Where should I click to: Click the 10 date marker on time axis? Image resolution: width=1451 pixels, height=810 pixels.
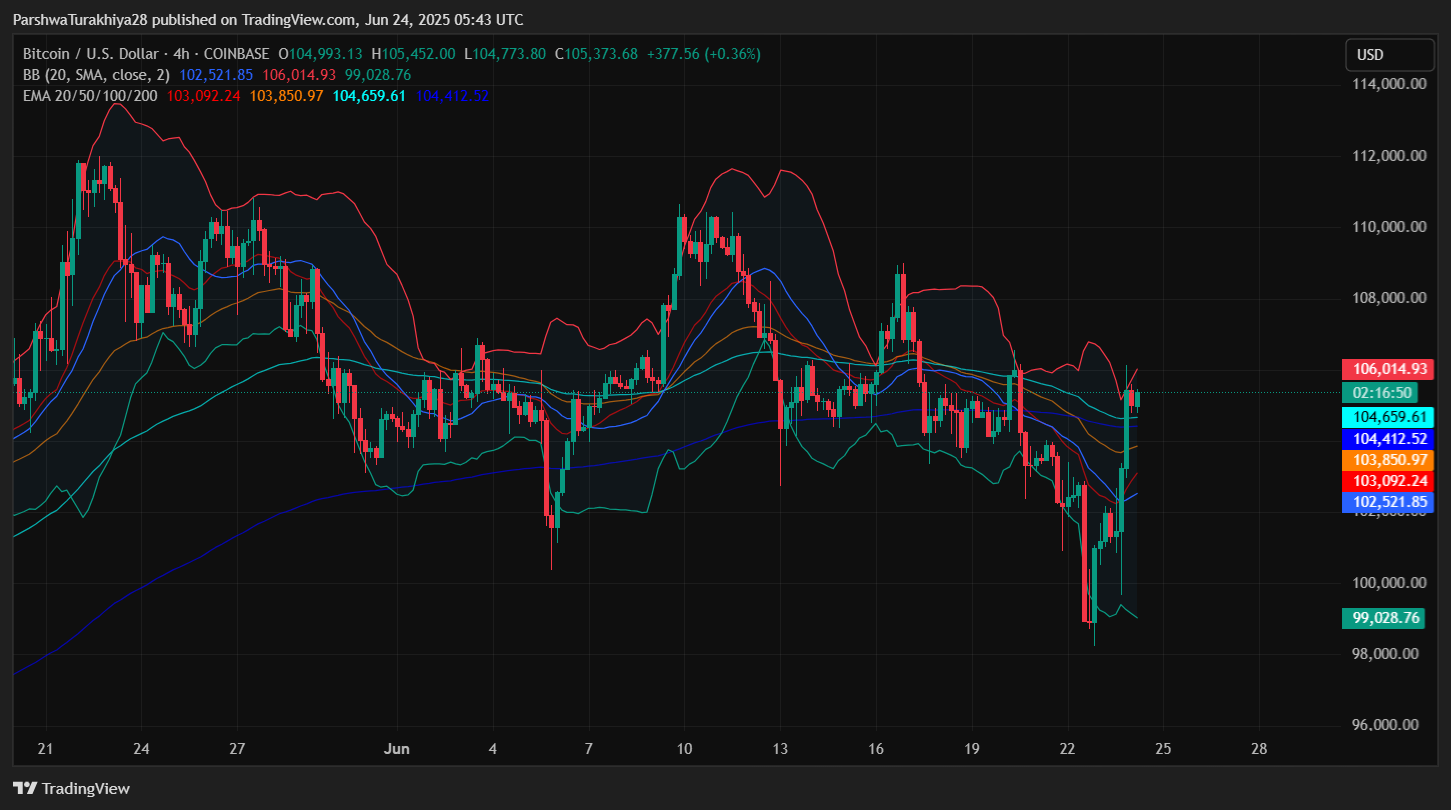(684, 748)
